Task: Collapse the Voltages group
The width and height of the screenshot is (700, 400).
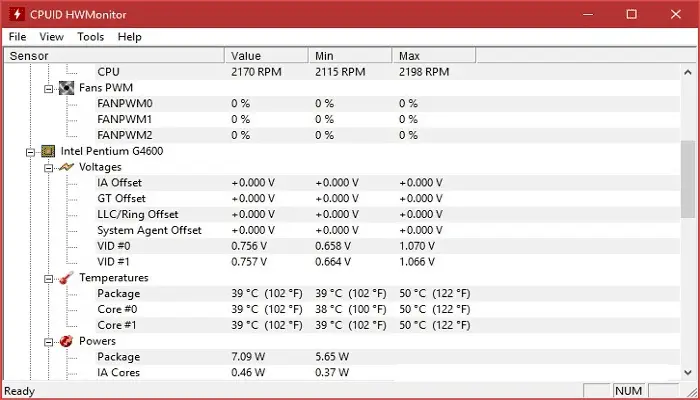Action: coord(48,168)
